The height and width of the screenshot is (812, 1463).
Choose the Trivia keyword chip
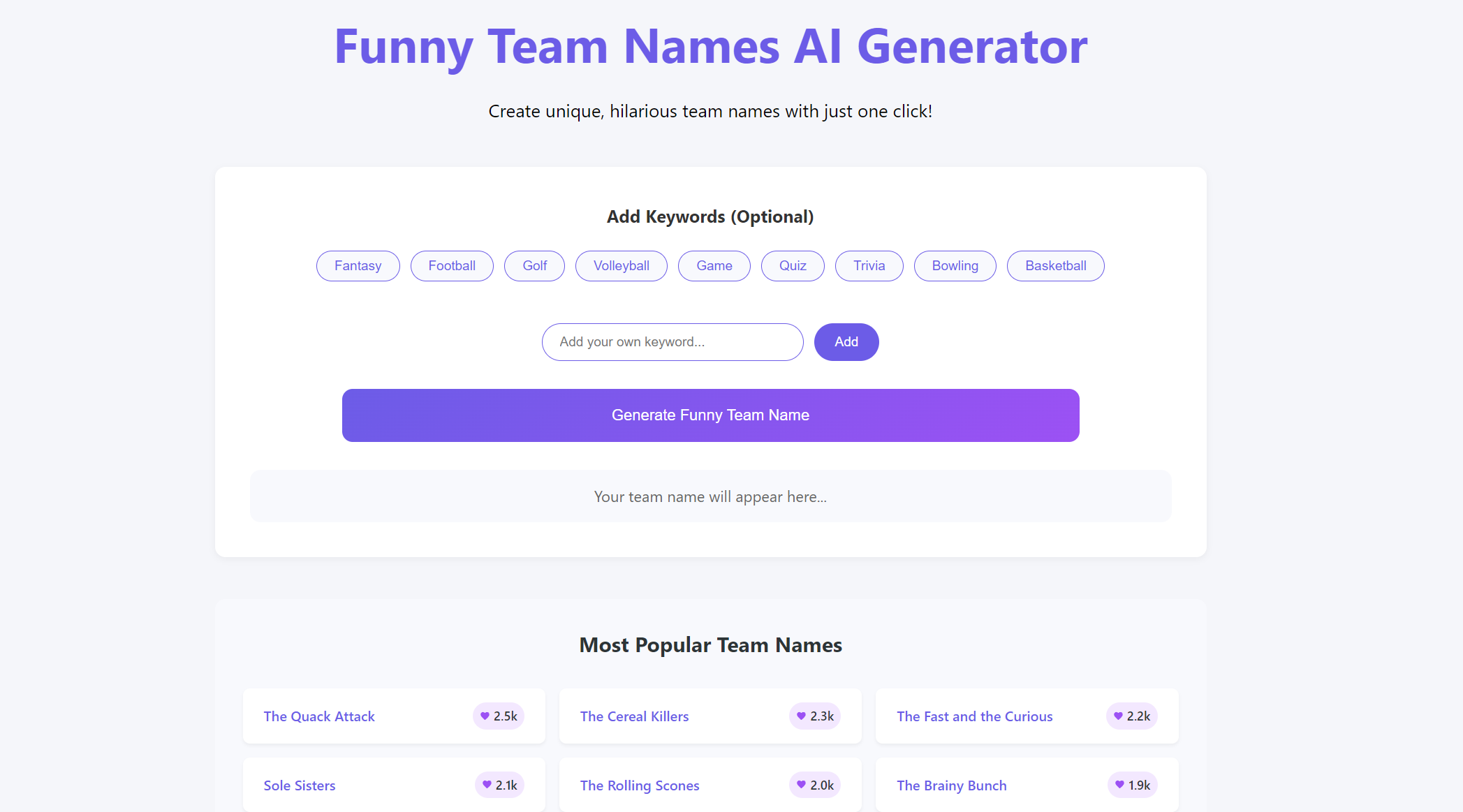(869, 266)
